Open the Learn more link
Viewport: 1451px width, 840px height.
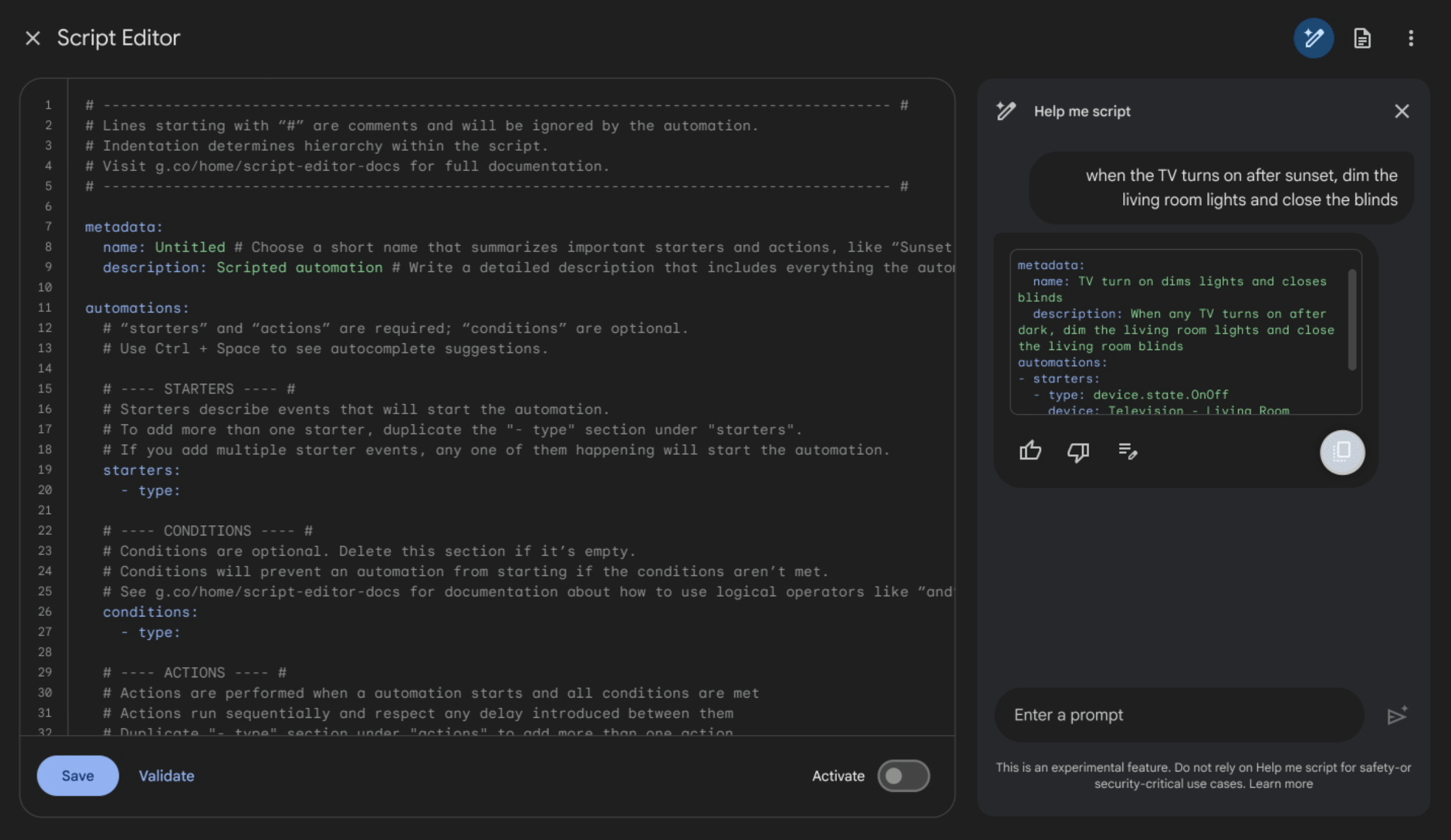[1281, 784]
